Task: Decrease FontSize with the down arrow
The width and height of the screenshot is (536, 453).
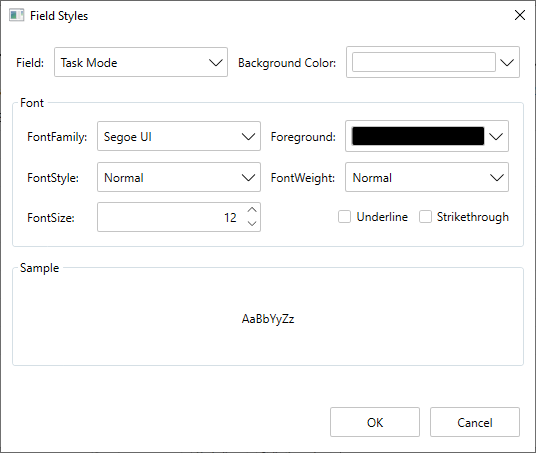Action: click(252, 224)
